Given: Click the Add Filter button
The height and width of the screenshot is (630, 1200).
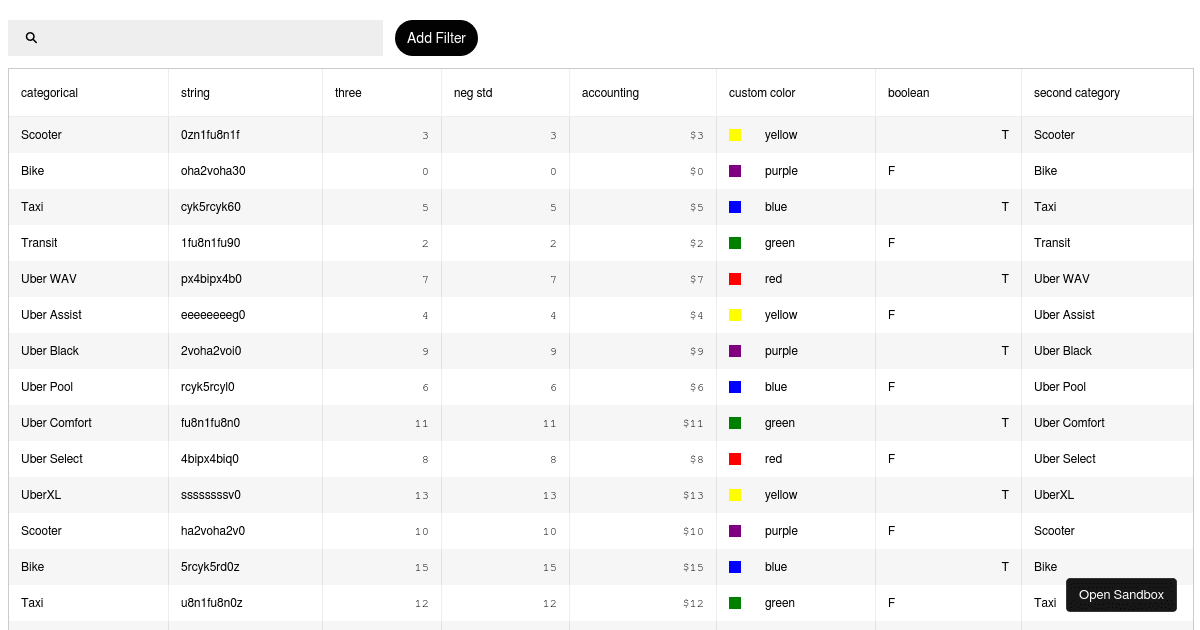Looking at the screenshot, I should [436, 38].
